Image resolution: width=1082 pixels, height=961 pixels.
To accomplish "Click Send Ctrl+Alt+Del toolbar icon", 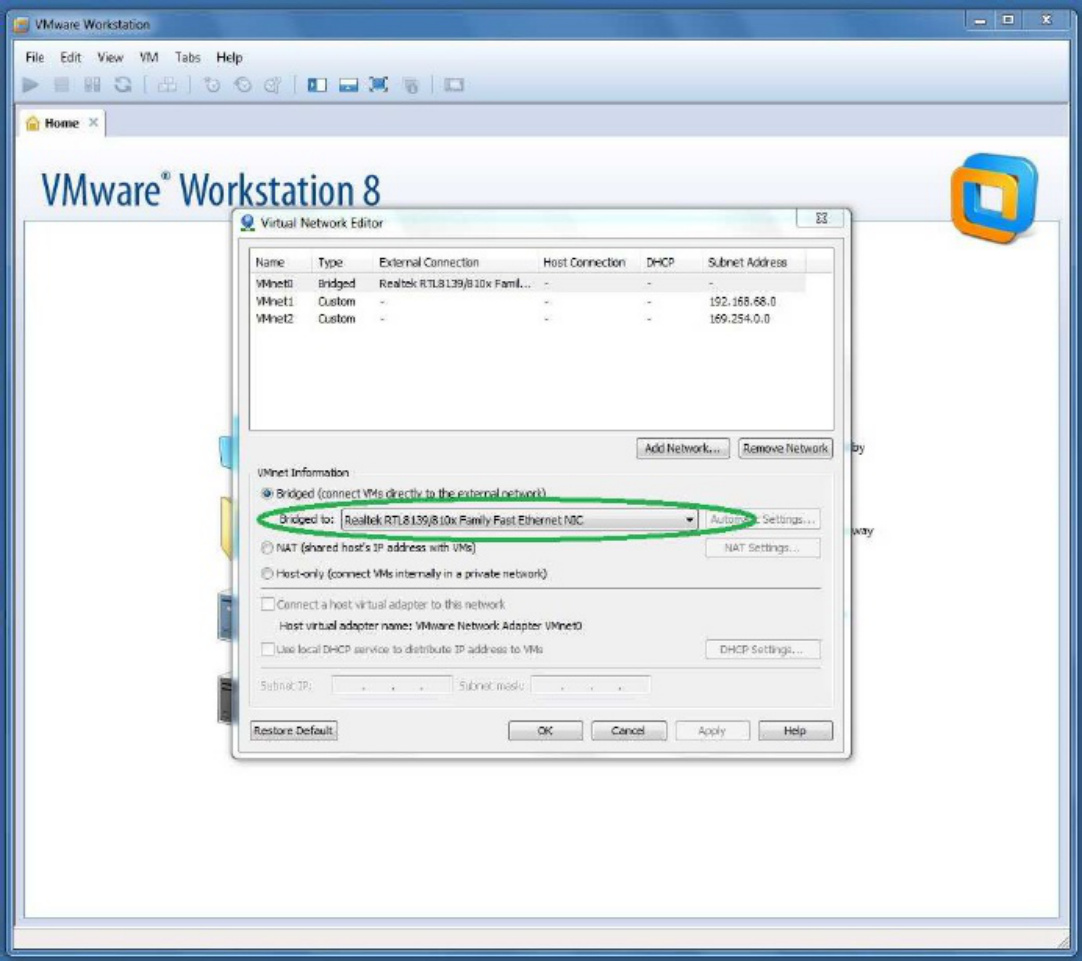I will pos(167,85).
